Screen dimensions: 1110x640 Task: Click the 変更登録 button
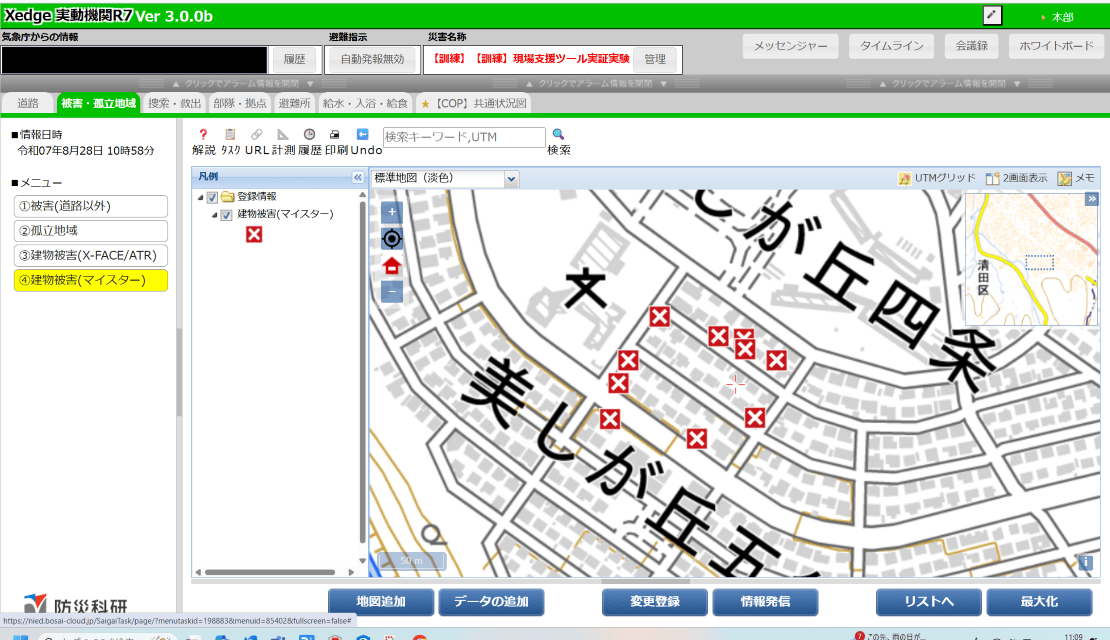pyautogui.click(x=655, y=602)
